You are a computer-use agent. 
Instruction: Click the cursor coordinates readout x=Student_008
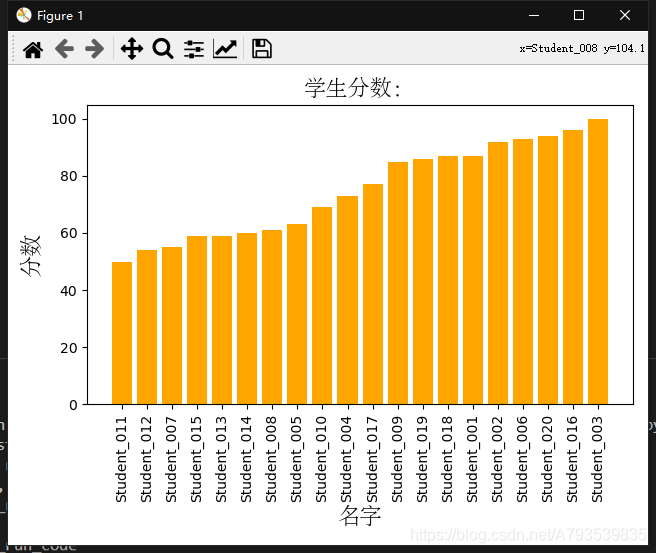tap(582, 49)
